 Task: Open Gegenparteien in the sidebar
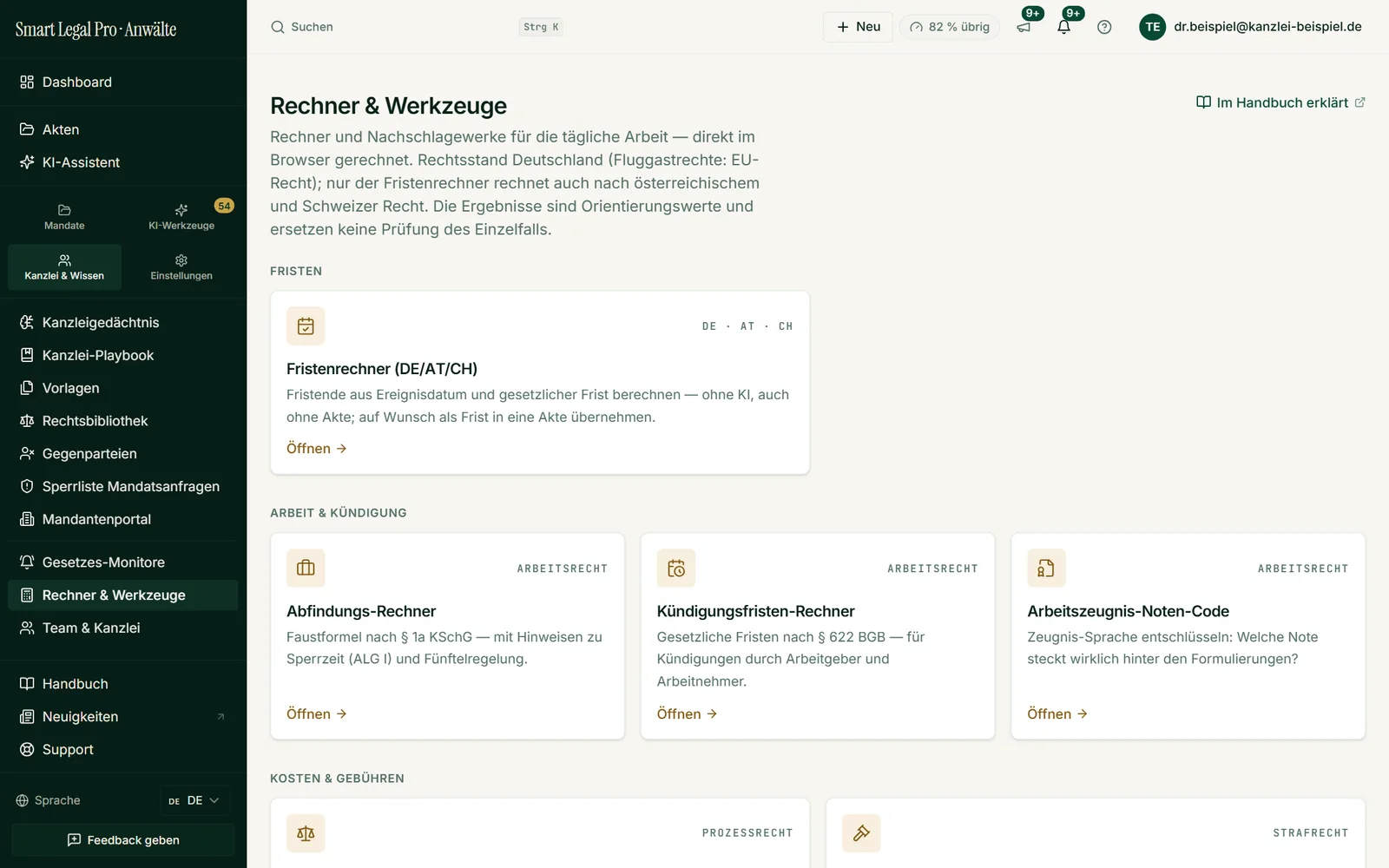(123, 454)
